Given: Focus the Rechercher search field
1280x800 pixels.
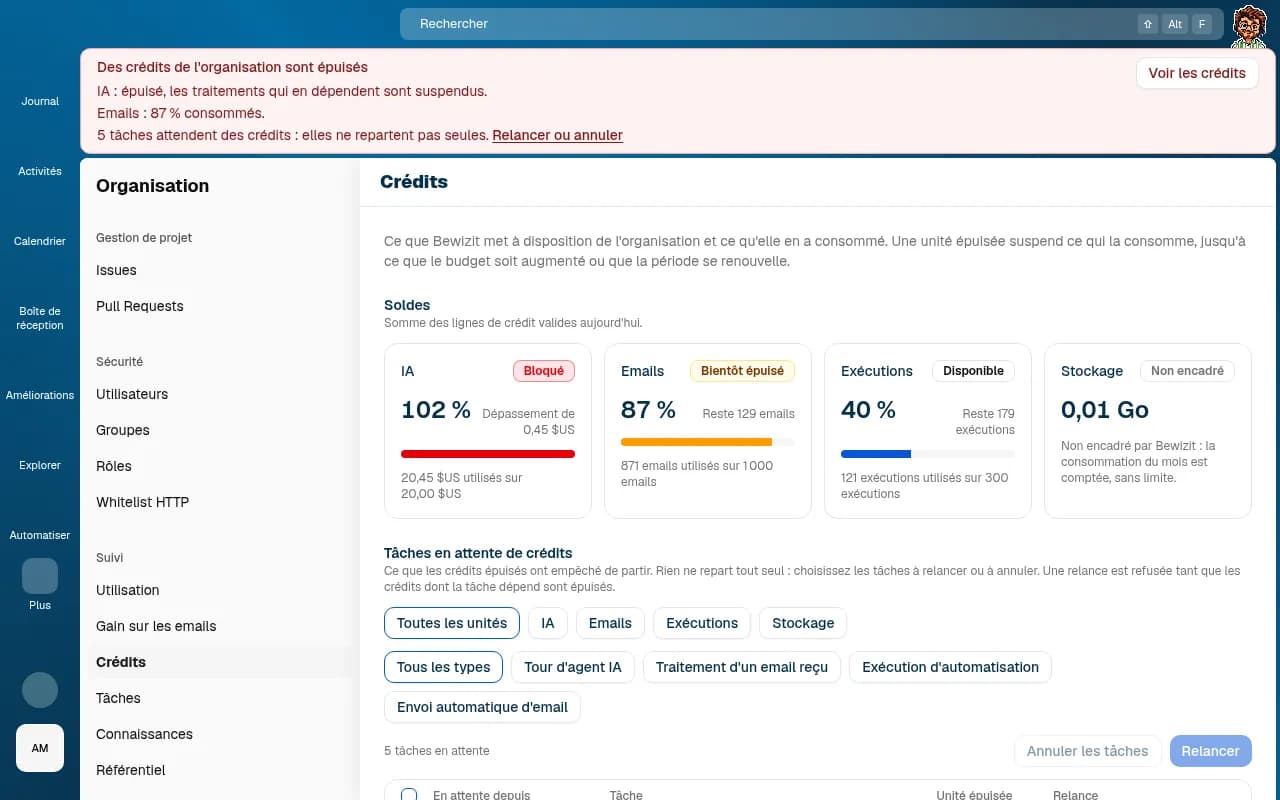Looking at the screenshot, I should 812,24.
